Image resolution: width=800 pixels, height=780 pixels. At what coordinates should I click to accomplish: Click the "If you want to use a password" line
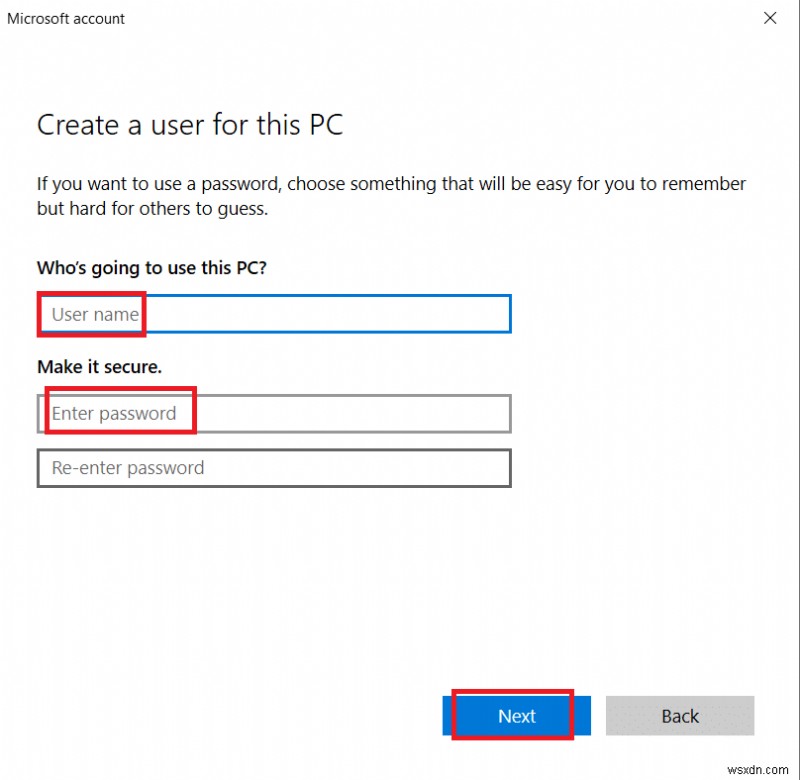390,184
